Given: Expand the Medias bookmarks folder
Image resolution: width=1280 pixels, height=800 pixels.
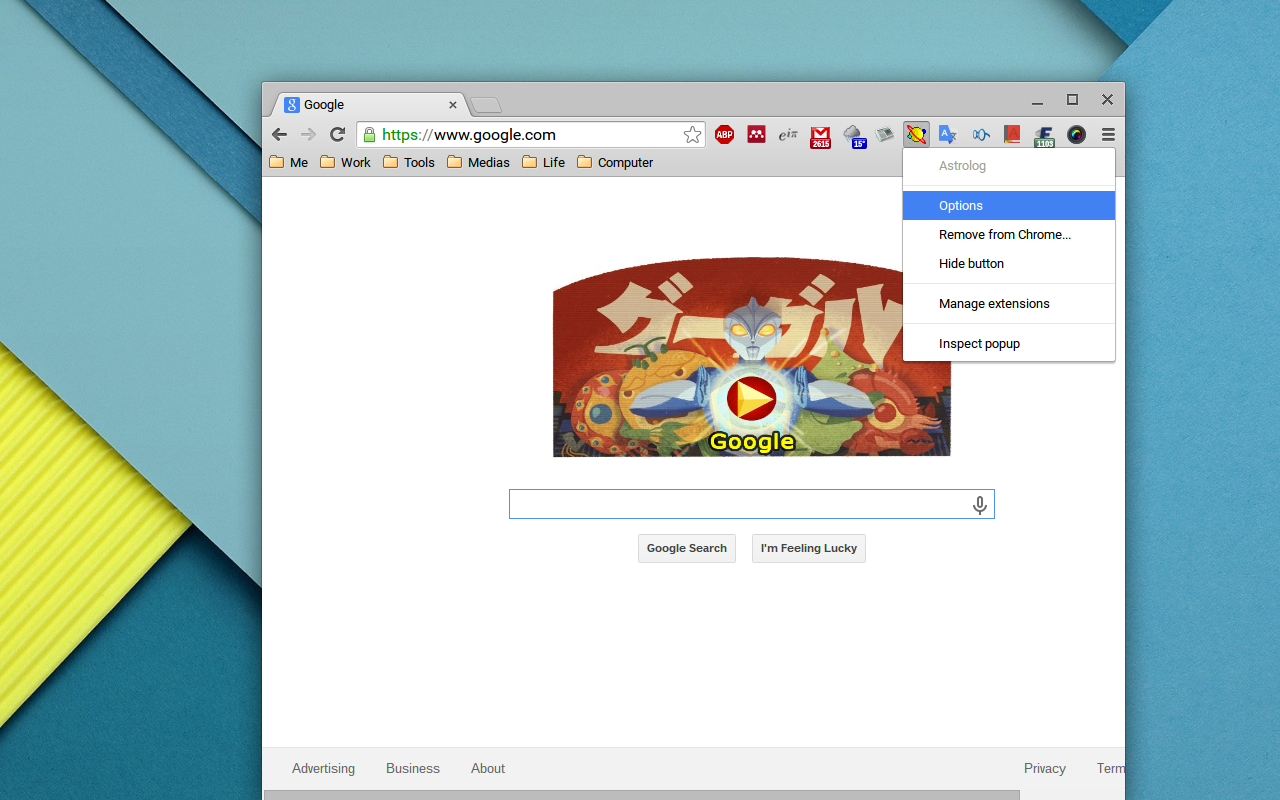Looking at the screenshot, I should pos(478,162).
